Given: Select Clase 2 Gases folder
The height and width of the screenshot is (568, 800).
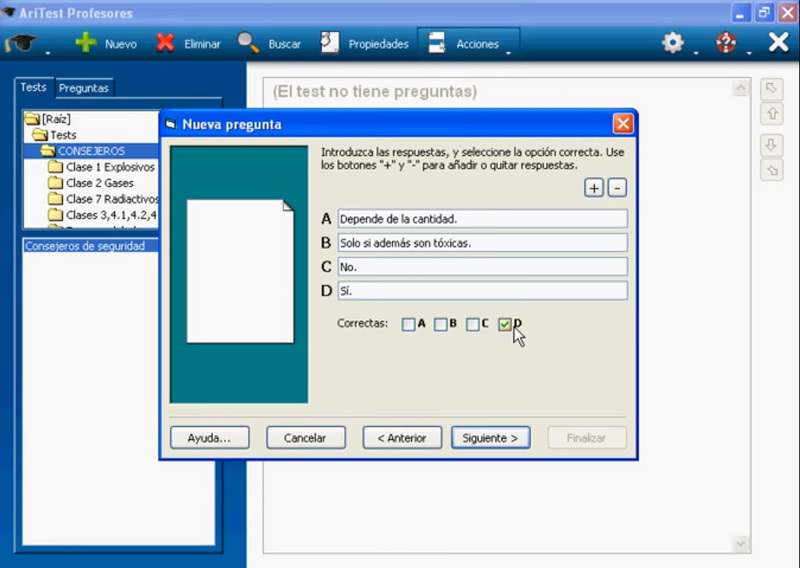Looking at the screenshot, I should coord(91,183).
